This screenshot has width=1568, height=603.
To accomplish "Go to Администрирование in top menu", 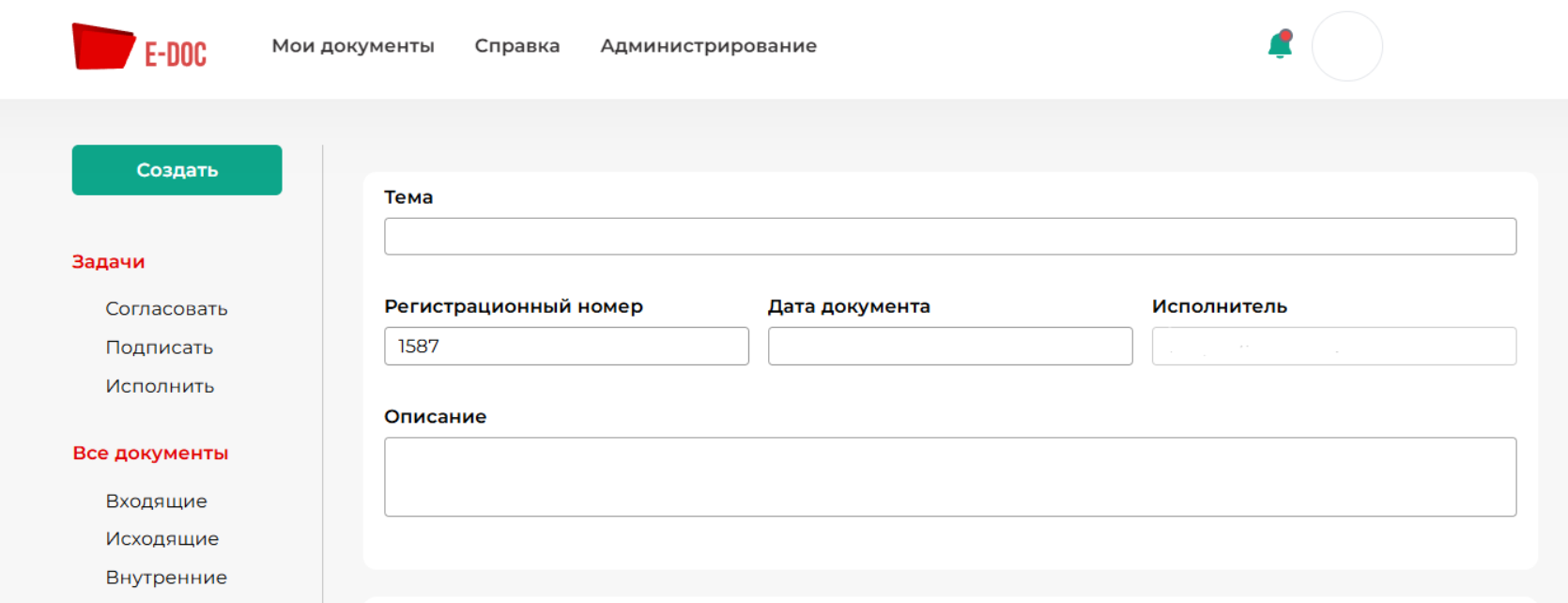I will point(709,46).
